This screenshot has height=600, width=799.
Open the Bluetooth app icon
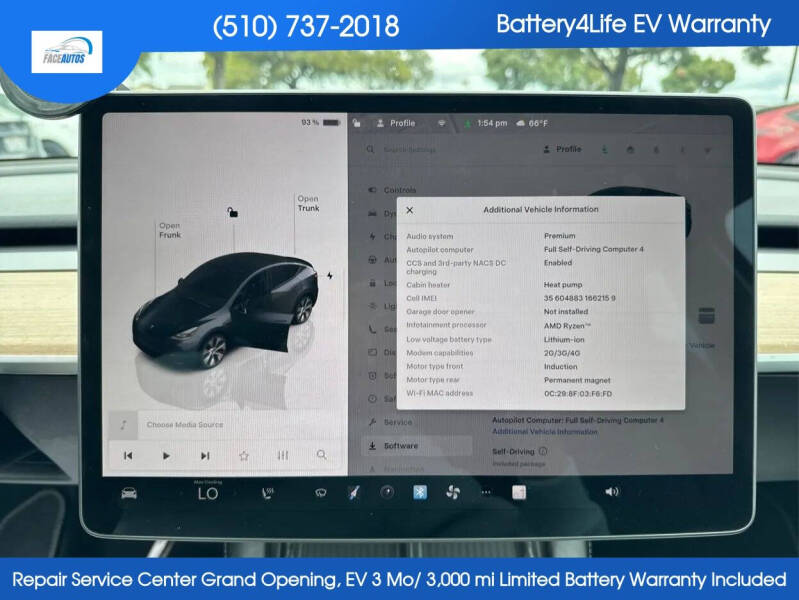(x=420, y=492)
